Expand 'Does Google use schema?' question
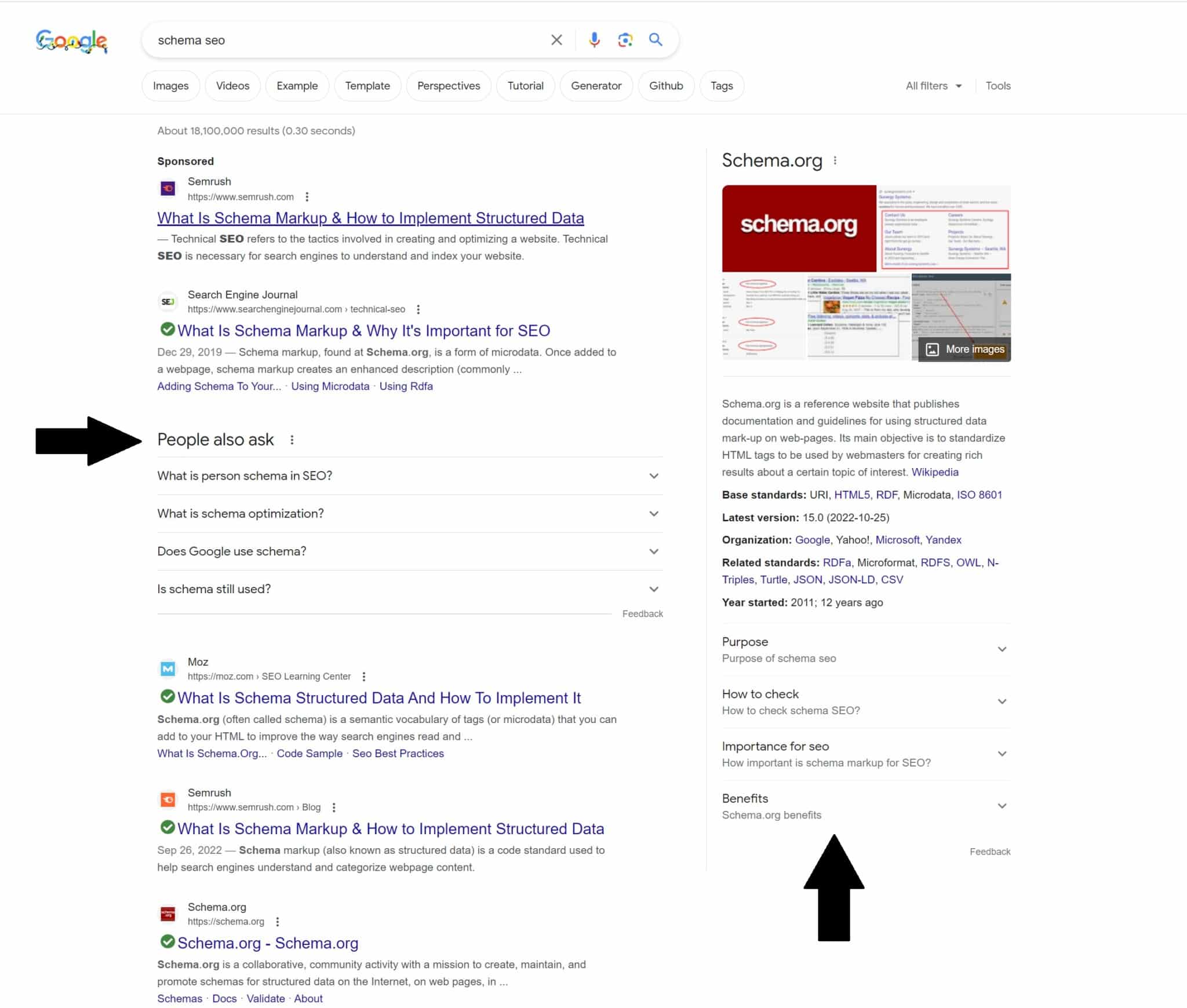The width and height of the screenshot is (1187, 1008). pyautogui.click(x=410, y=552)
